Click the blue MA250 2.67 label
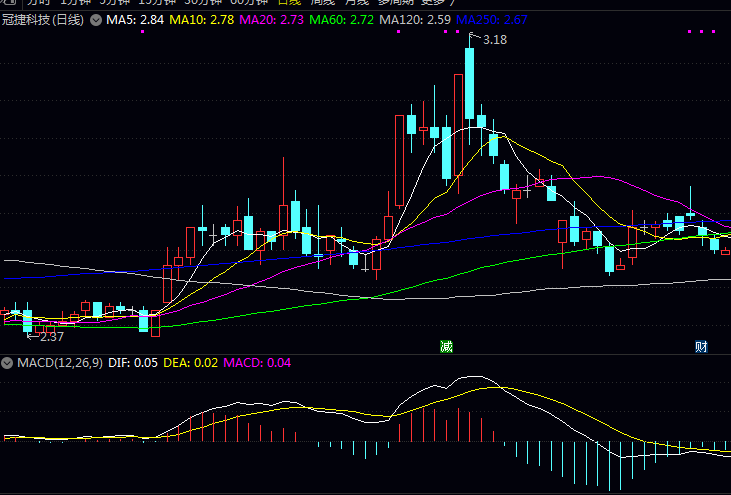Image resolution: width=731 pixels, height=495 pixels. click(492, 20)
